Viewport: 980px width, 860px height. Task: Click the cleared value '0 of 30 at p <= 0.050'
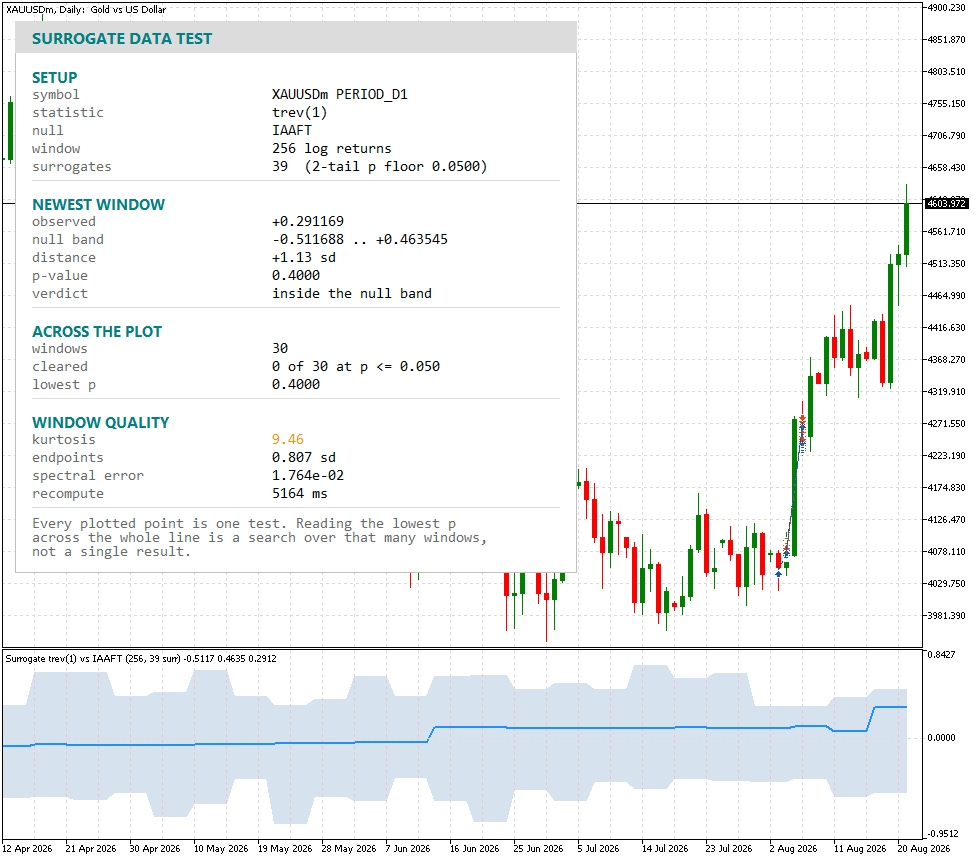pyautogui.click(x=356, y=366)
